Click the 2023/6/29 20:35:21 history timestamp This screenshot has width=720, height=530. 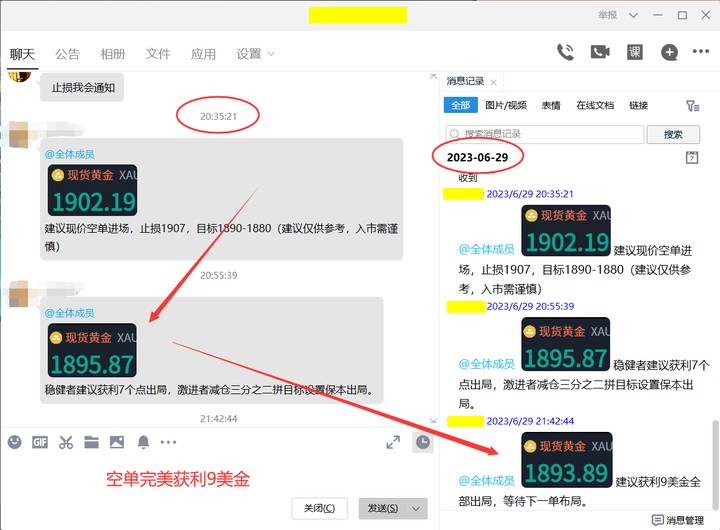(x=530, y=194)
